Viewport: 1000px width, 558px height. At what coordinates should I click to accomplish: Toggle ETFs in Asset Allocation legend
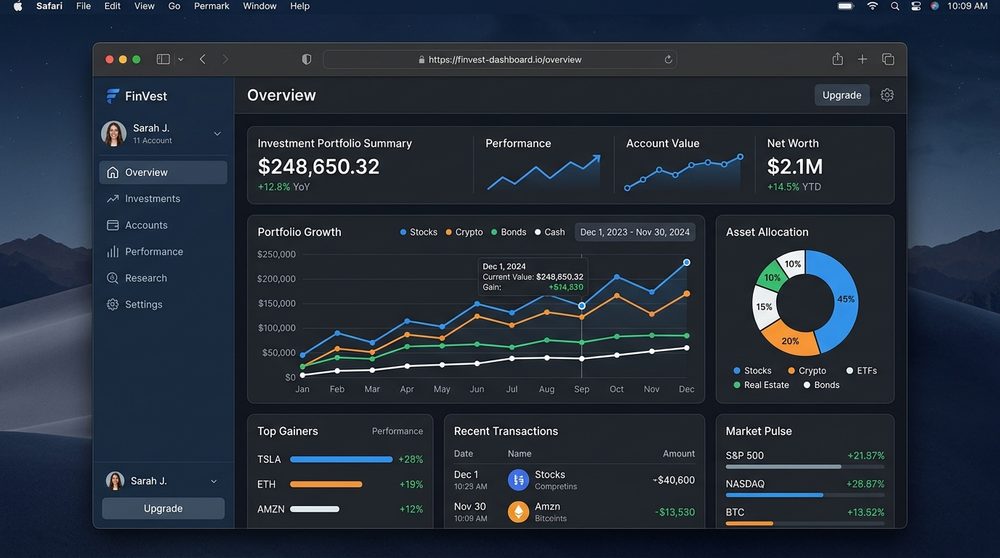[862, 371]
